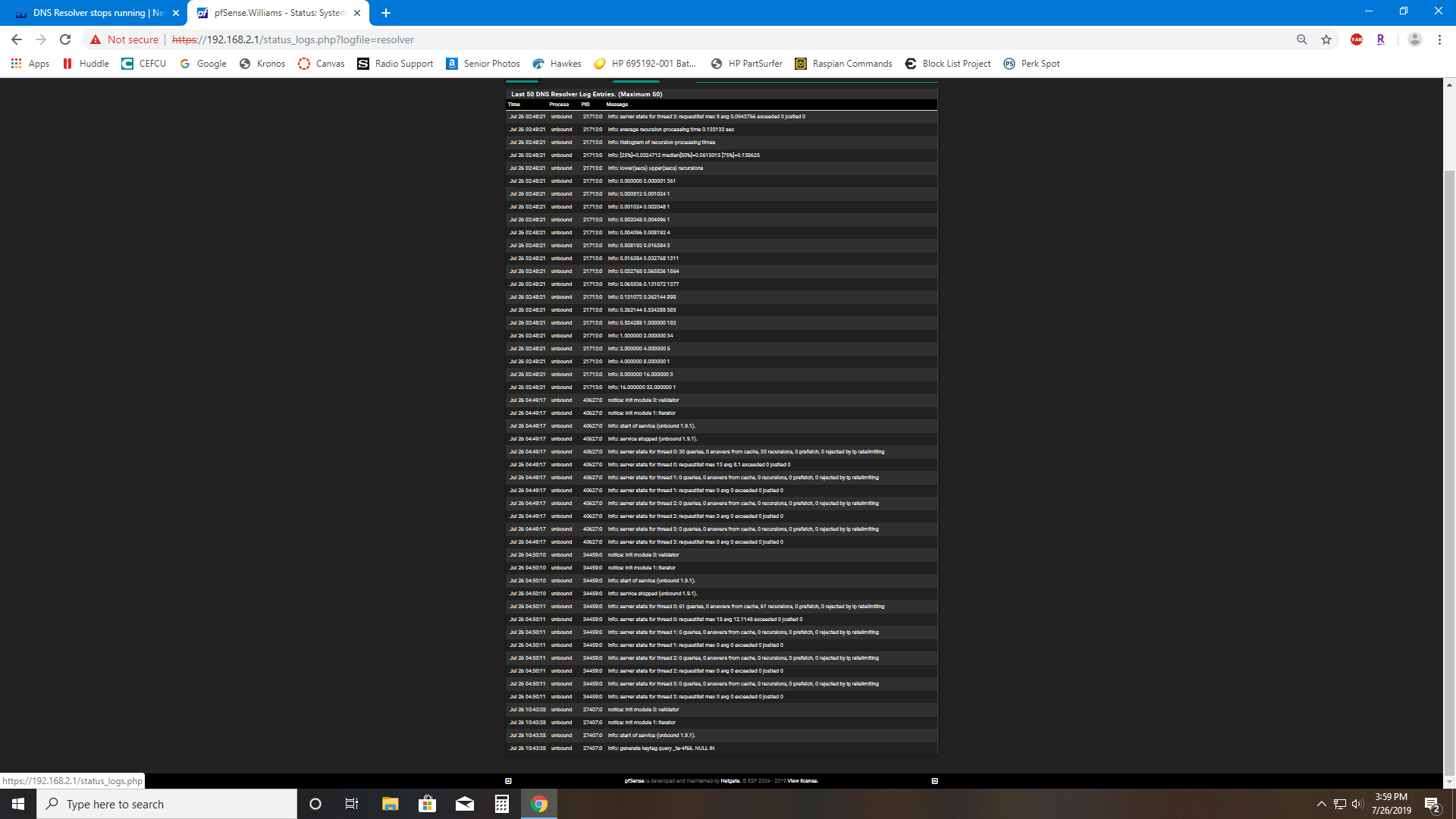Image resolution: width=1456 pixels, height=819 pixels.
Task: Bookmark this page with the star icon
Action: click(1326, 39)
